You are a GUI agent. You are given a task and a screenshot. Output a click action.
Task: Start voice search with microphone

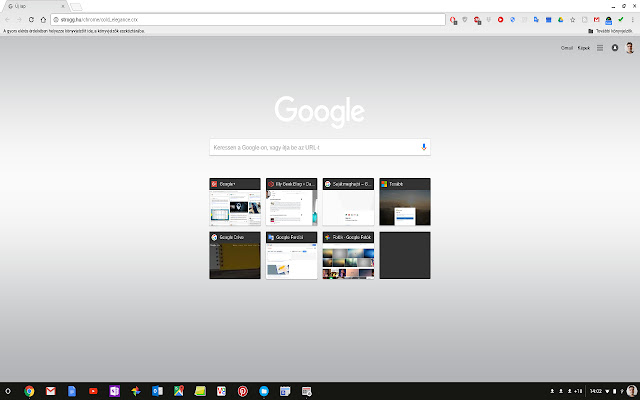pyautogui.click(x=424, y=147)
